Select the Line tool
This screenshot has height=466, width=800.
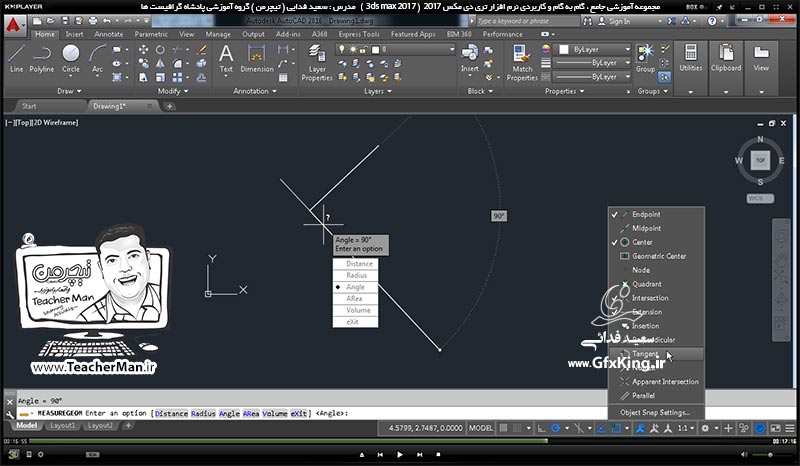pyautogui.click(x=16, y=59)
